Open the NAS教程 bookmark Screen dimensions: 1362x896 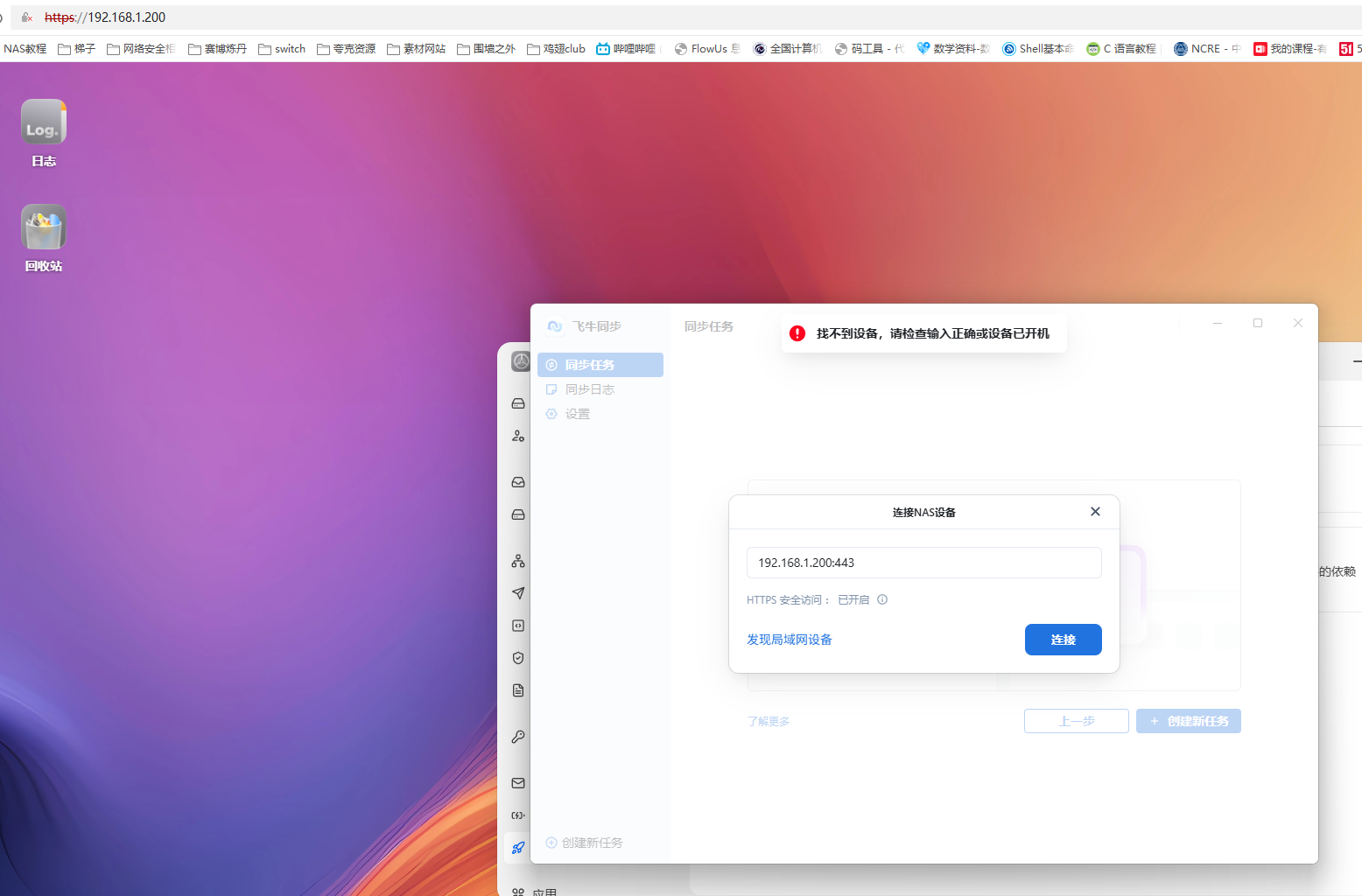25,49
